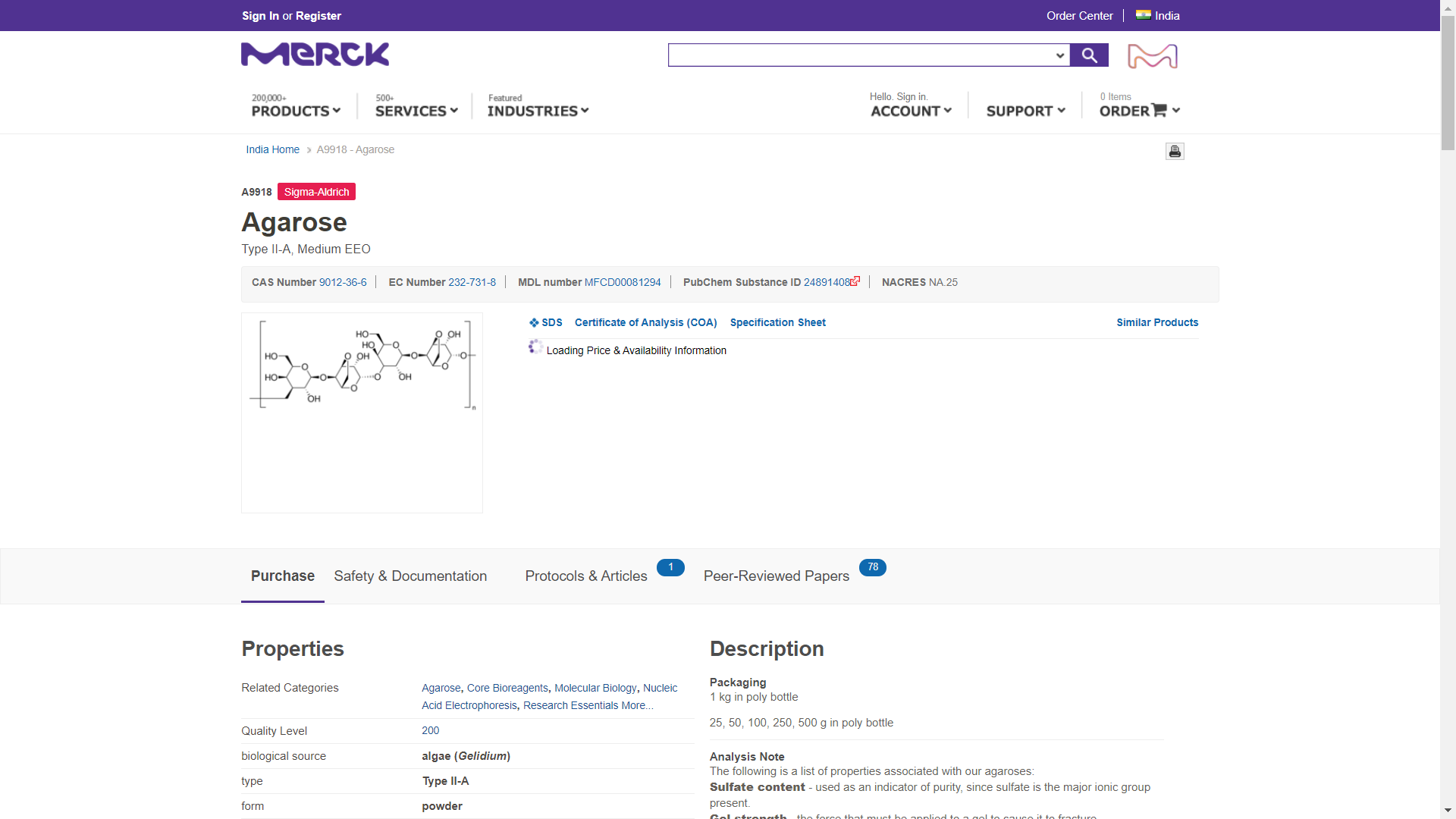Click the shopping cart icon
This screenshot has width=1456, height=819.
1159,110
